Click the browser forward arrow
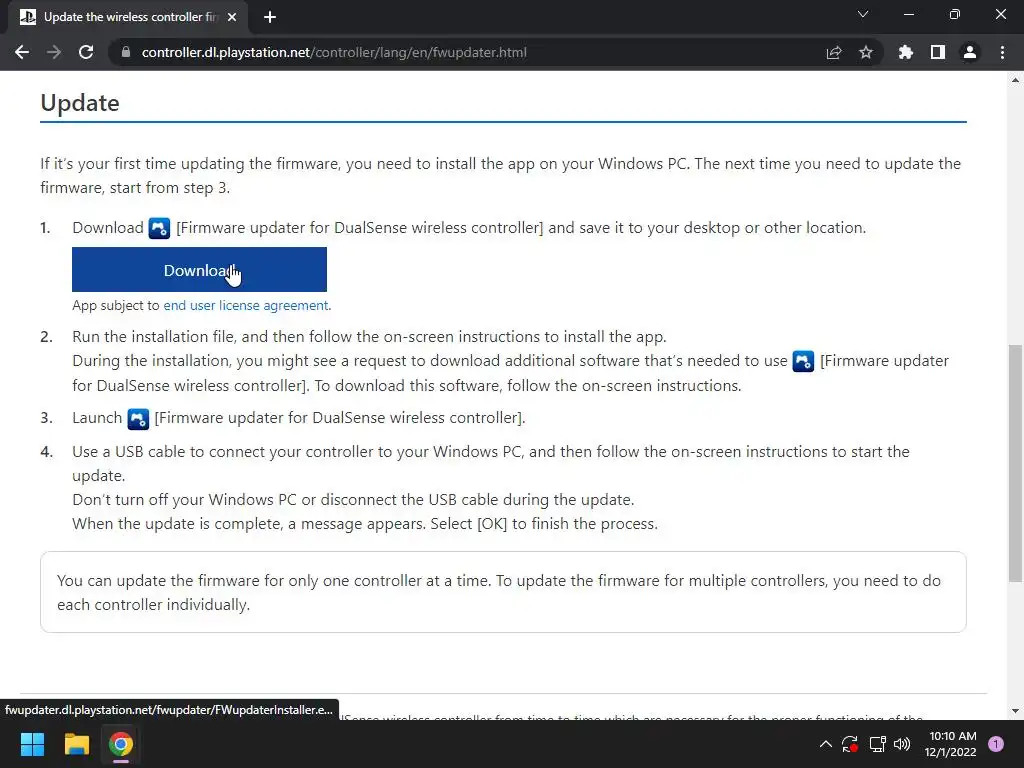Viewport: 1024px width, 768px height. point(54,52)
